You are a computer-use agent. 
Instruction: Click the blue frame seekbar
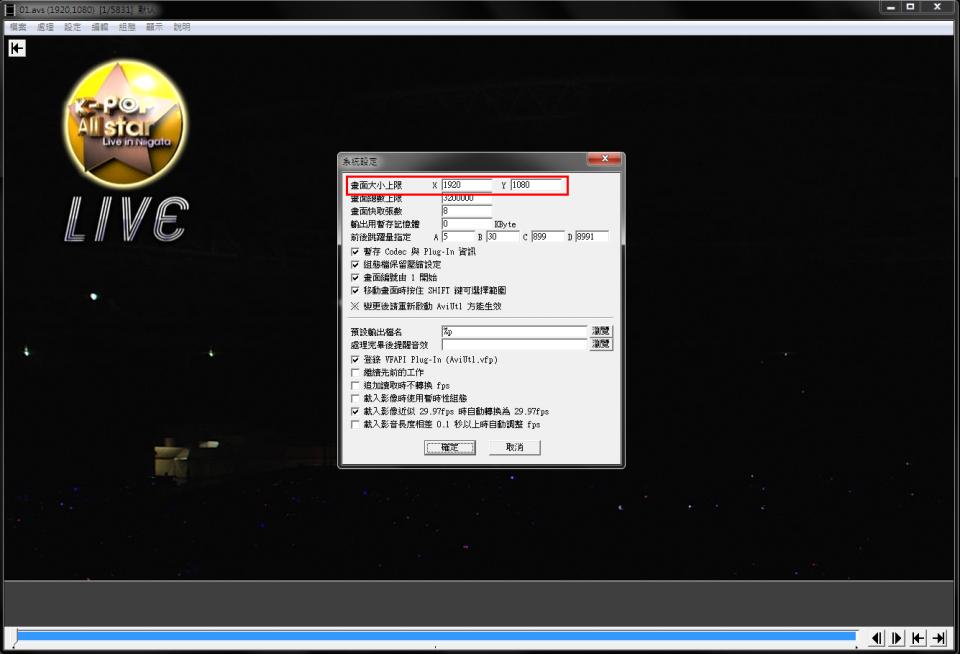[x=436, y=636]
